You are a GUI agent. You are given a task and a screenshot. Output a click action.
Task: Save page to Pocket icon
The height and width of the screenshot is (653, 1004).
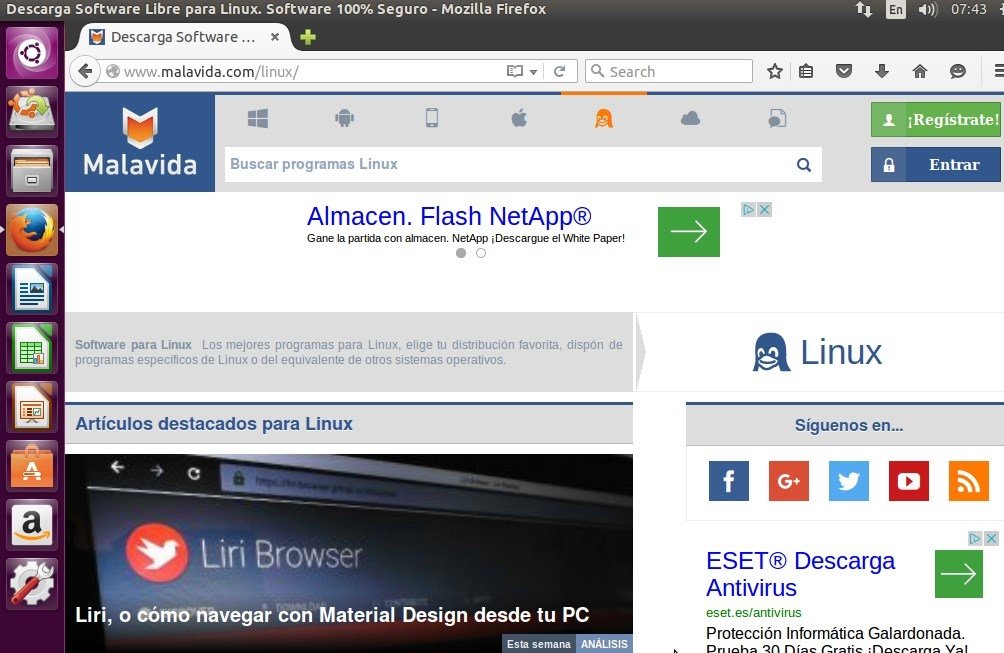click(x=844, y=71)
